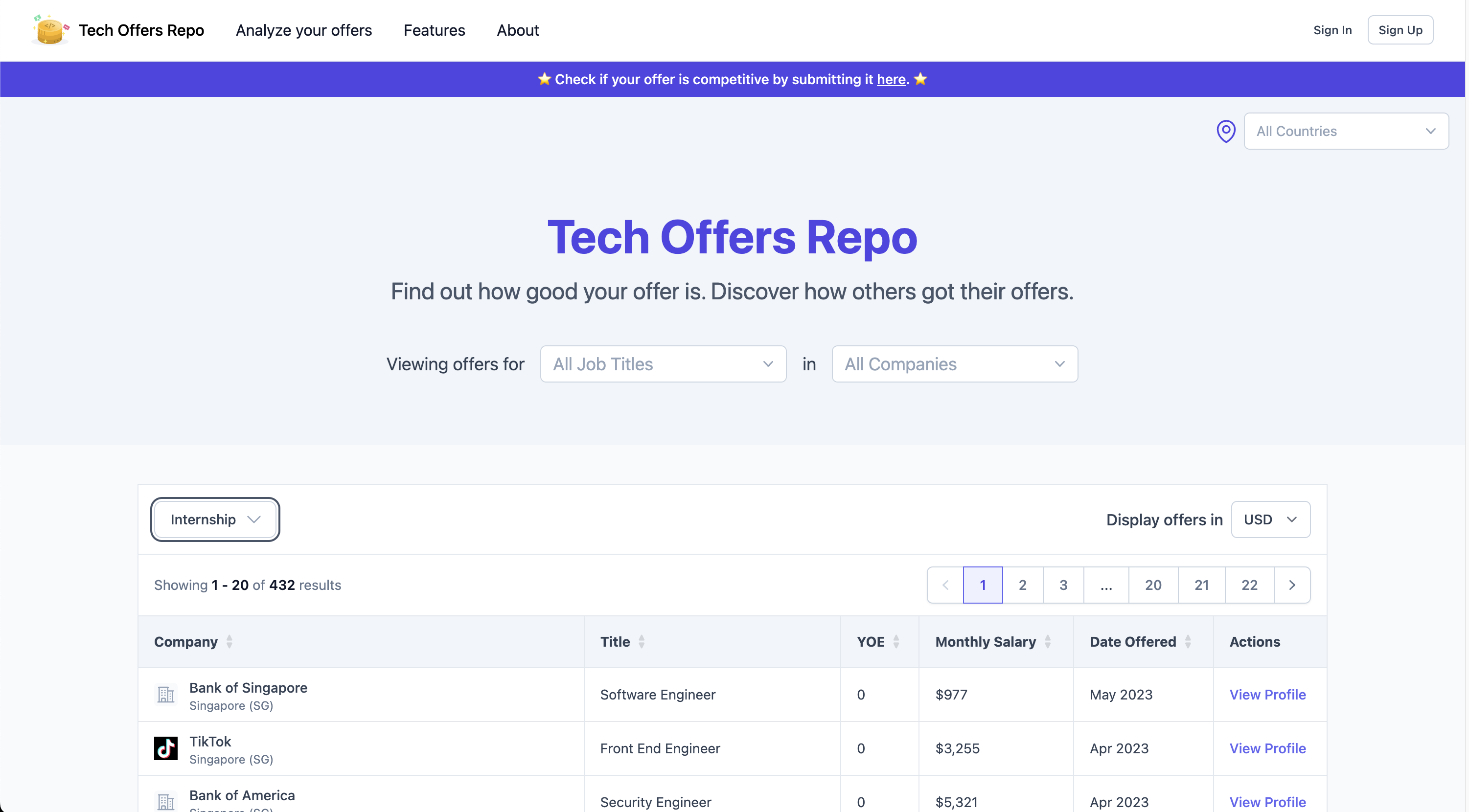The width and height of the screenshot is (1469, 812).
Task: Click the TikTok company logo
Action: click(166, 748)
